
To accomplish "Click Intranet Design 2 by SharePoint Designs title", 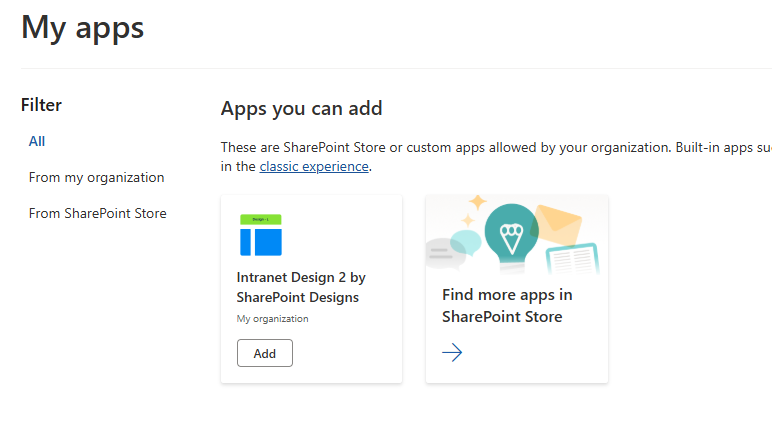I will coord(301,287).
